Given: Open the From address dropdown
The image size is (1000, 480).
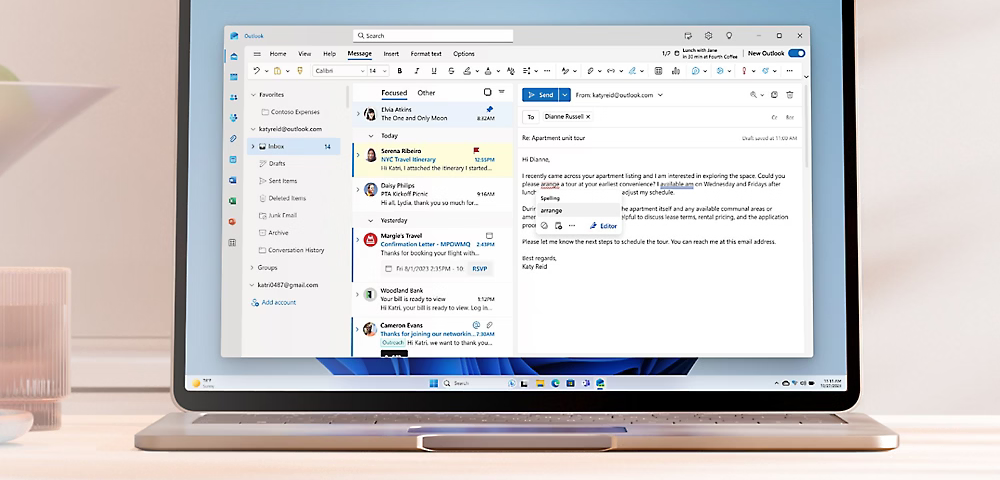Looking at the screenshot, I should [660, 95].
